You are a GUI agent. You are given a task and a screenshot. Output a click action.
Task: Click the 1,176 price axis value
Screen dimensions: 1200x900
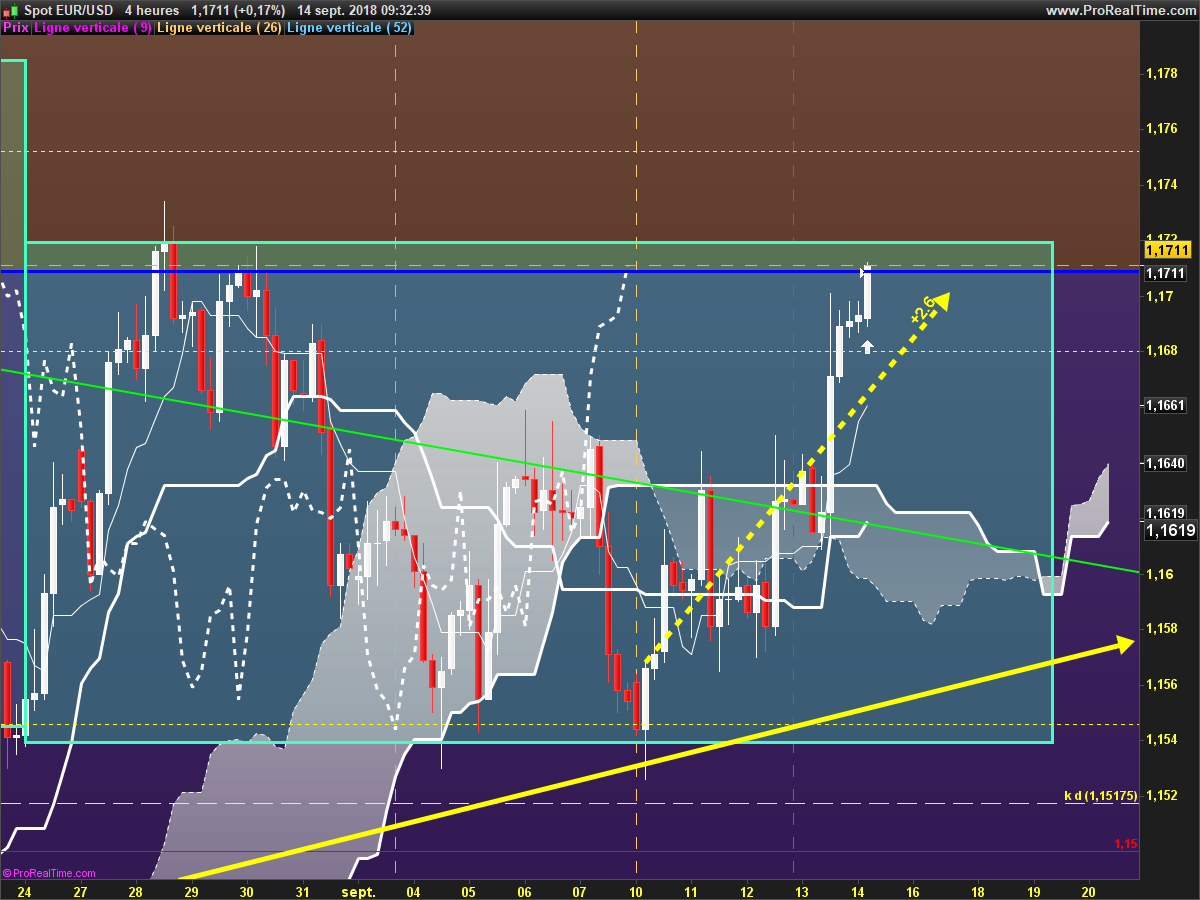[x=1161, y=129]
